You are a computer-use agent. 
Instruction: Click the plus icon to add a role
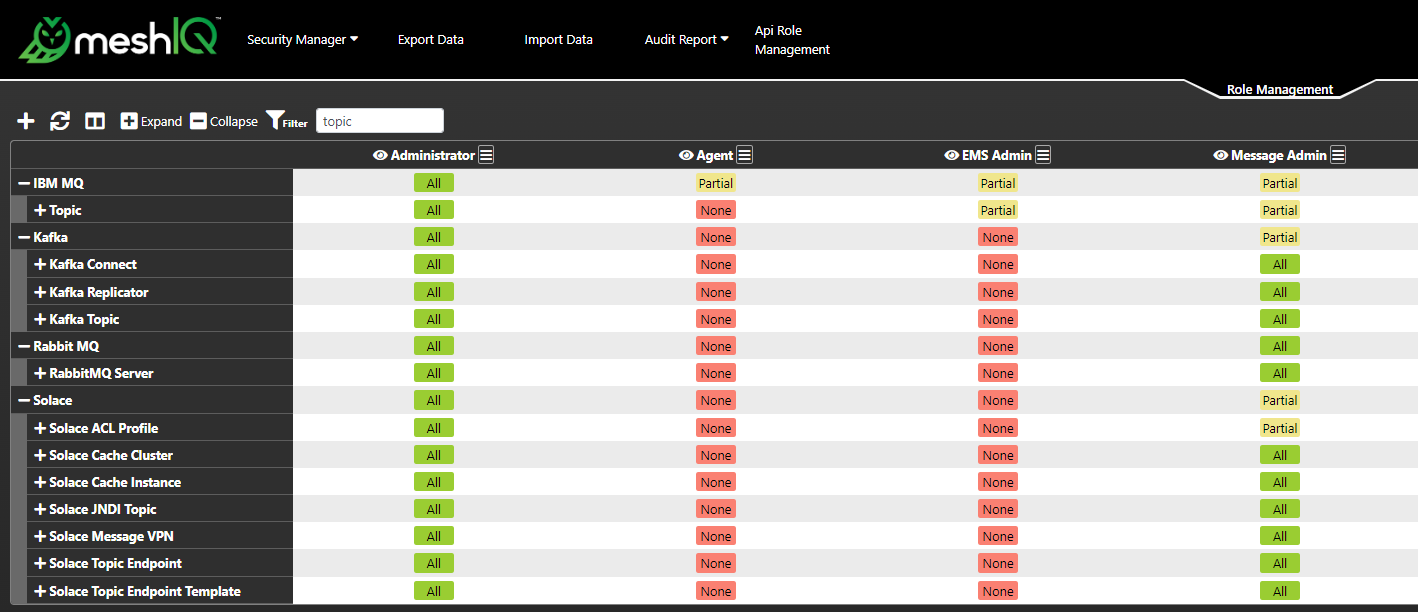click(x=25, y=120)
